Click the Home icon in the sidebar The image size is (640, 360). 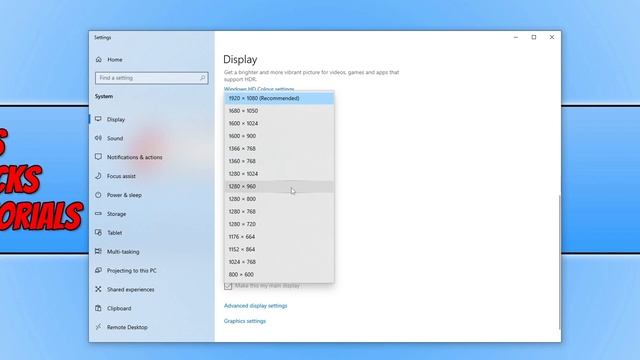98,60
